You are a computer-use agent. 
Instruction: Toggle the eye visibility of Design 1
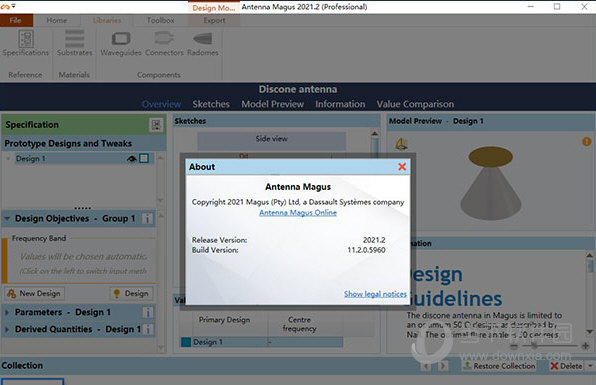click(x=132, y=159)
